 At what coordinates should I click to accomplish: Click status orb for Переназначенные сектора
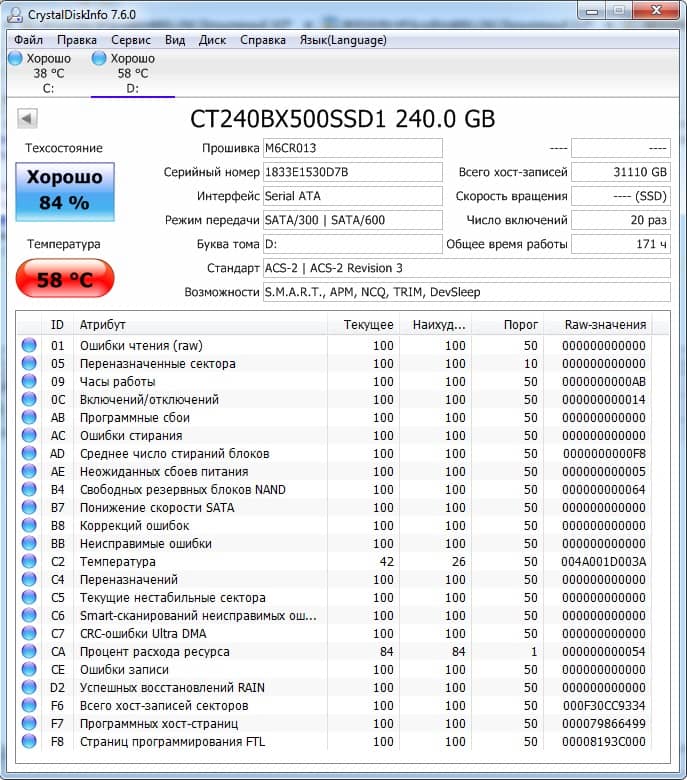29,363
